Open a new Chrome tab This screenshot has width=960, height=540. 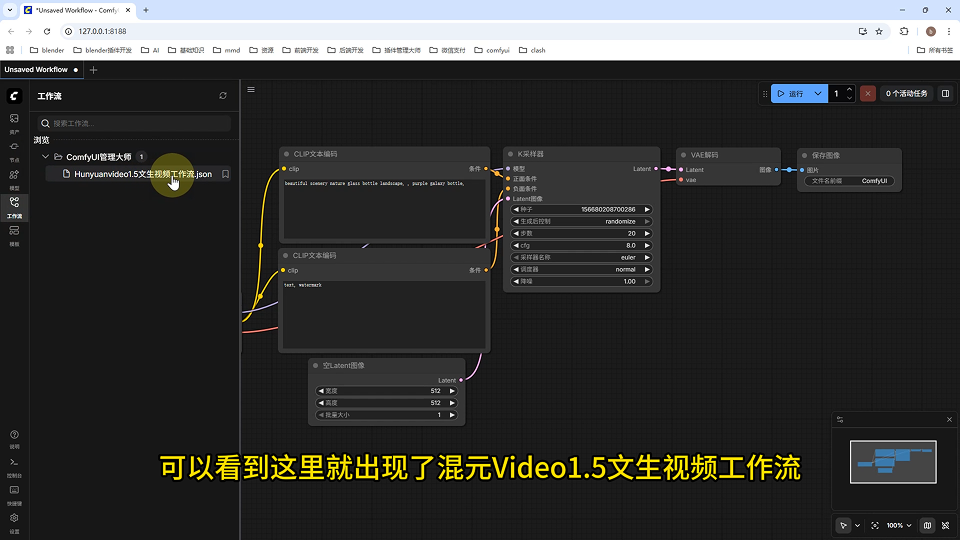click(146, 10)
